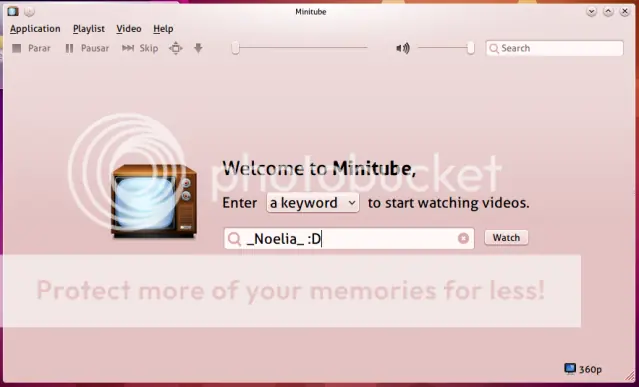This screenshot has width=639, height=387.
Task: Minimize the Minitube window
Action: [x=591, y=12]
